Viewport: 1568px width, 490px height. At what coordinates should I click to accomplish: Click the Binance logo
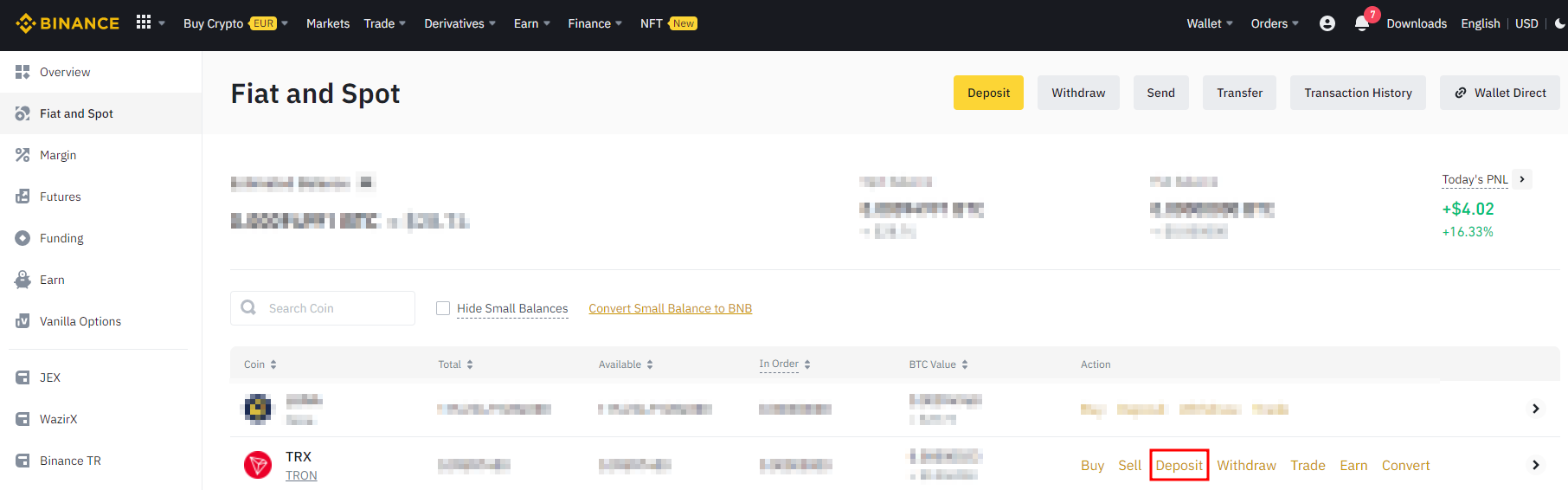[67, 23]
